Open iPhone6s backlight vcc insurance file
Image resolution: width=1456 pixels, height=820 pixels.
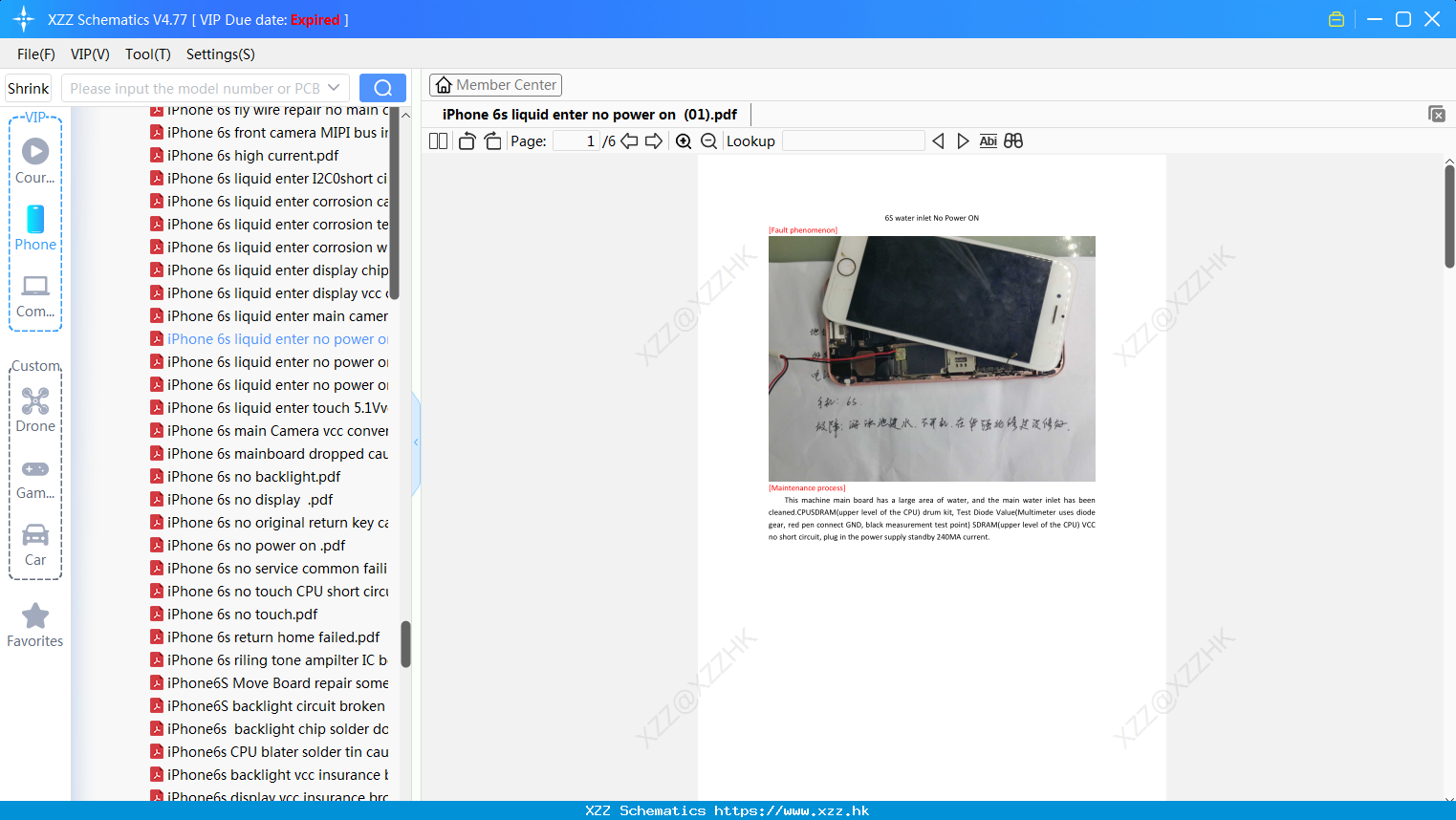pos(270,775)
